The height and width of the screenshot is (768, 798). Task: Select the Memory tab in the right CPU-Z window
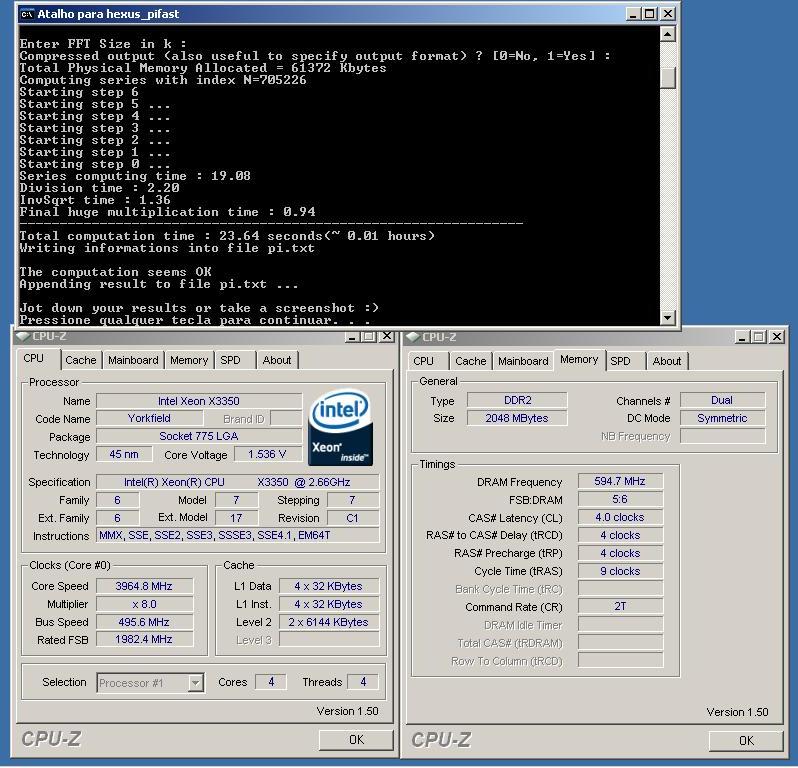579,359
